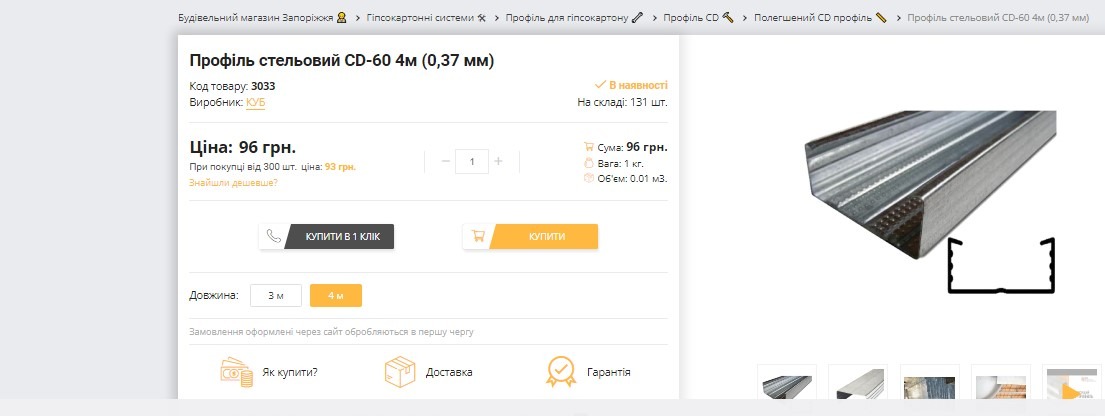
Task: Click the product code 3033
Action: point(263,86)
